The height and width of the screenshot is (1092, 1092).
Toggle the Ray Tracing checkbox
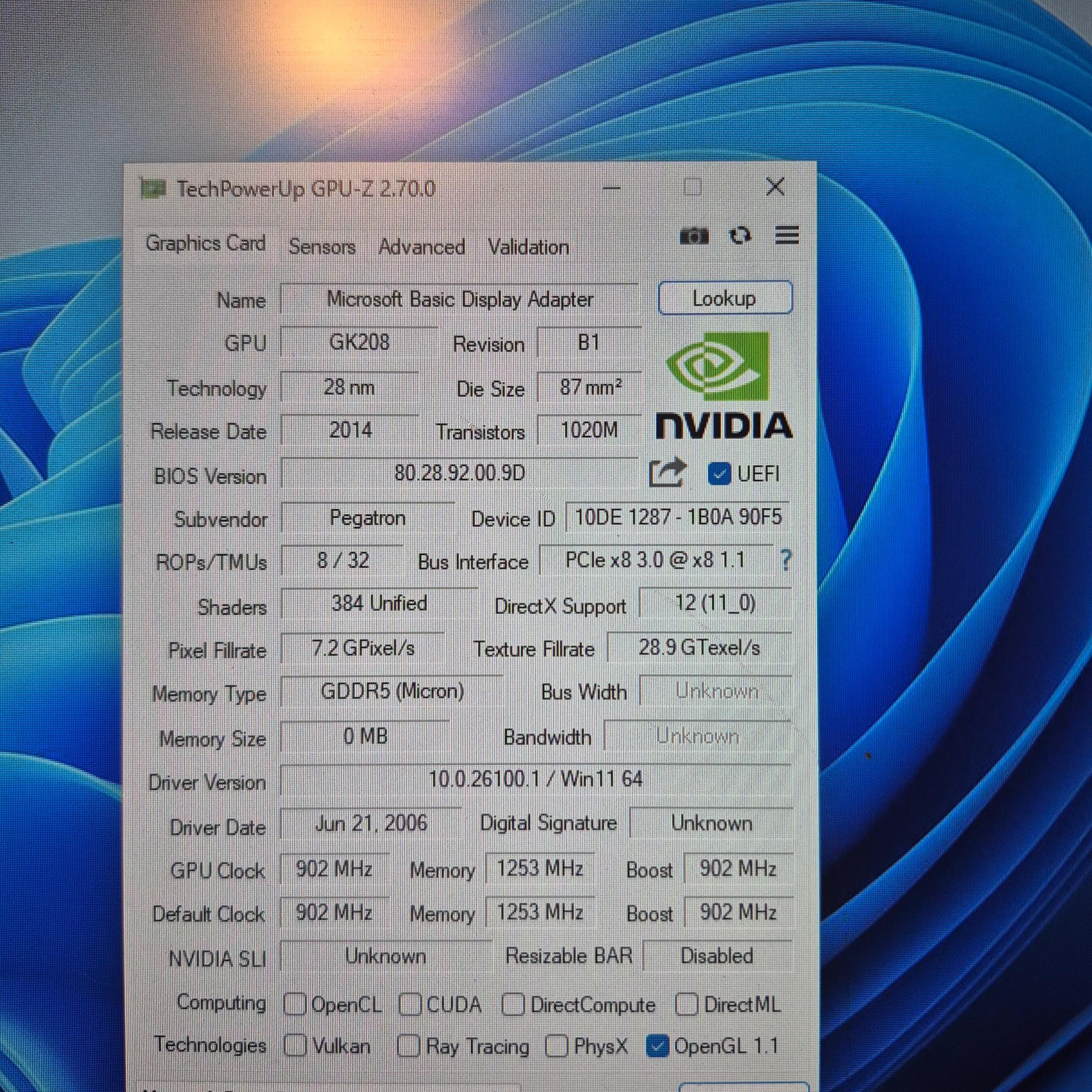pyautogui.click(x=408, y=1046)
